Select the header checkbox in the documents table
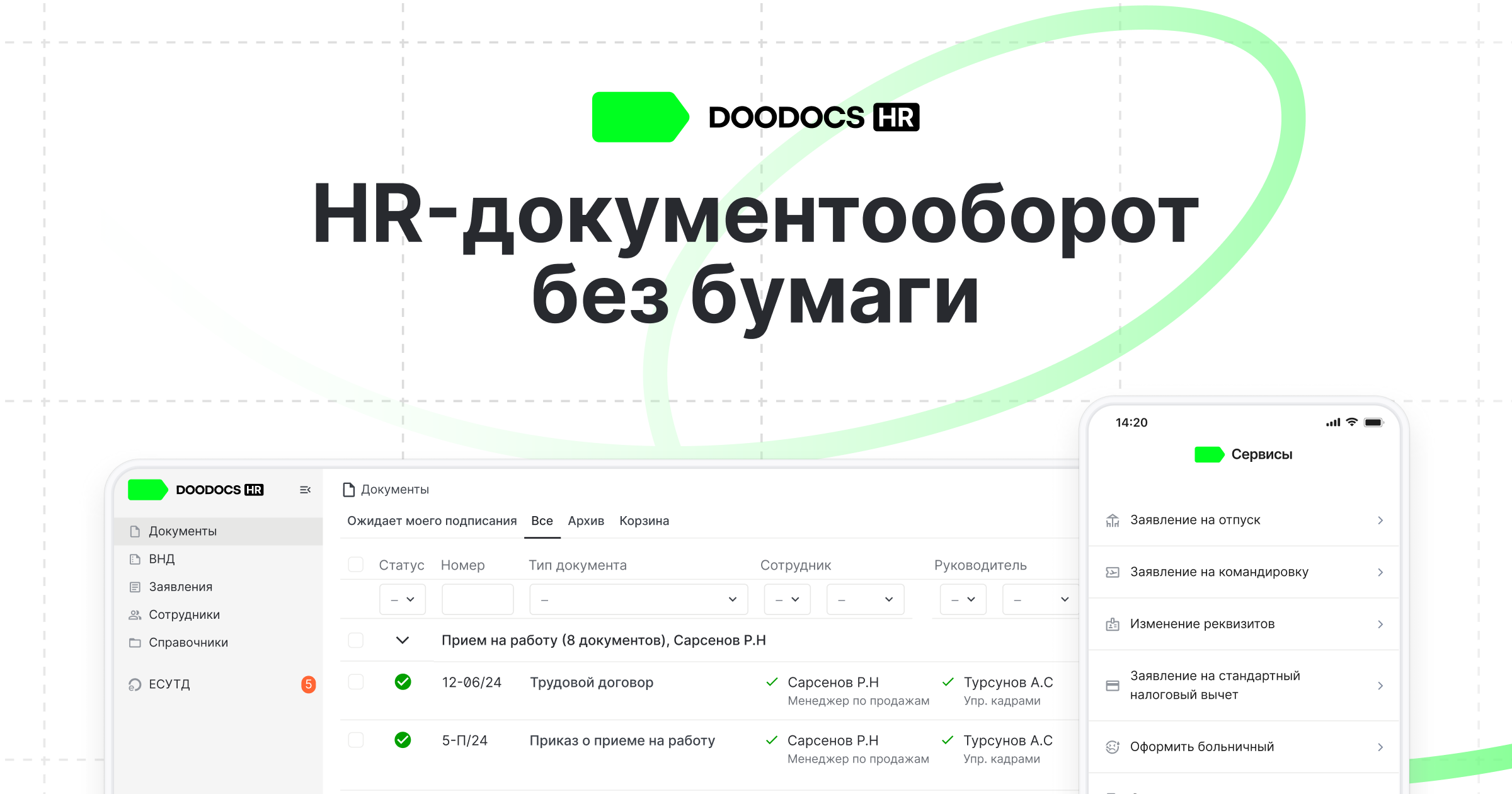This screenshot has width=1512, height=794. [x=355, y=565]
